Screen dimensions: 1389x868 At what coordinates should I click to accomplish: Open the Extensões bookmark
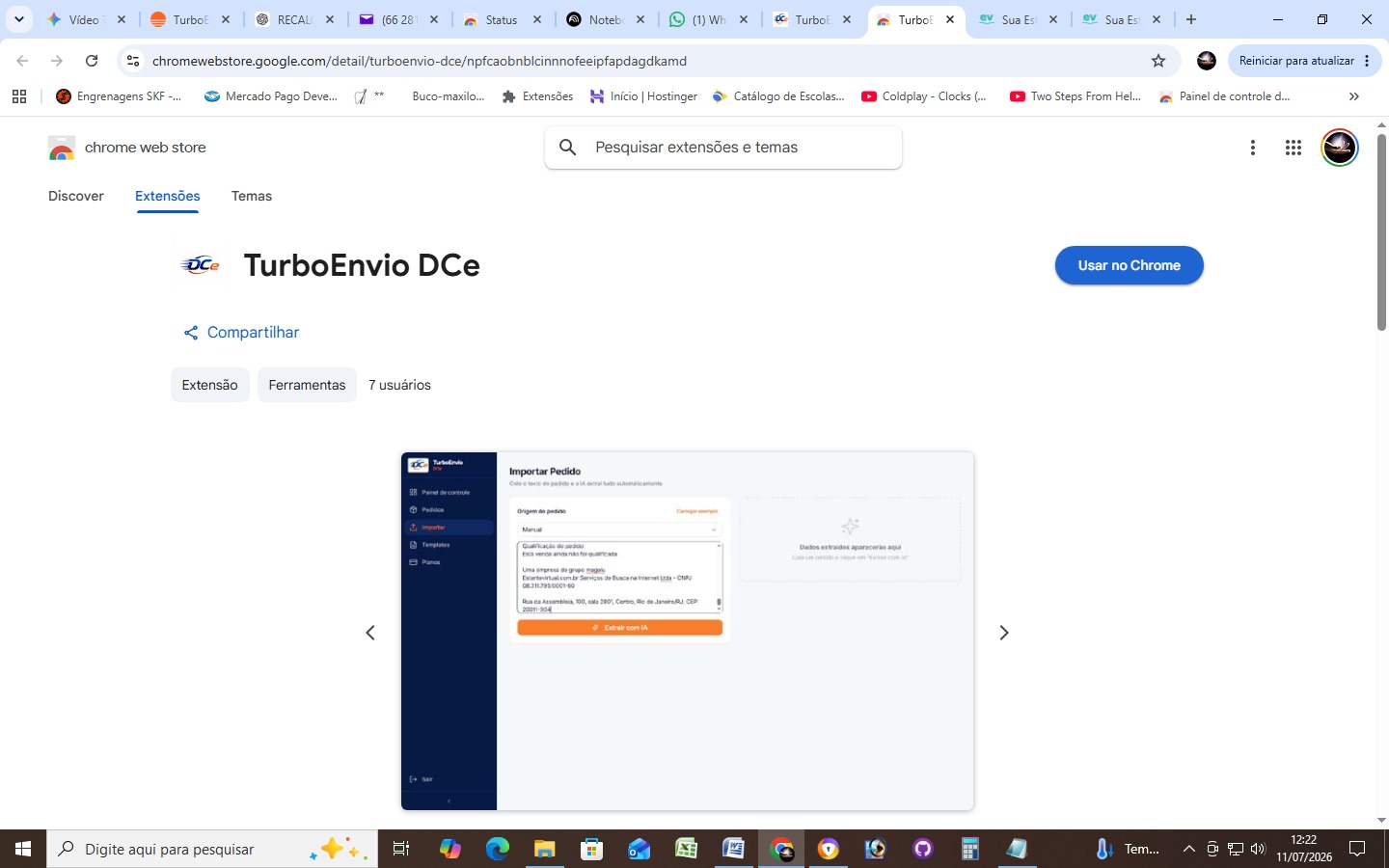coord(537,96)
